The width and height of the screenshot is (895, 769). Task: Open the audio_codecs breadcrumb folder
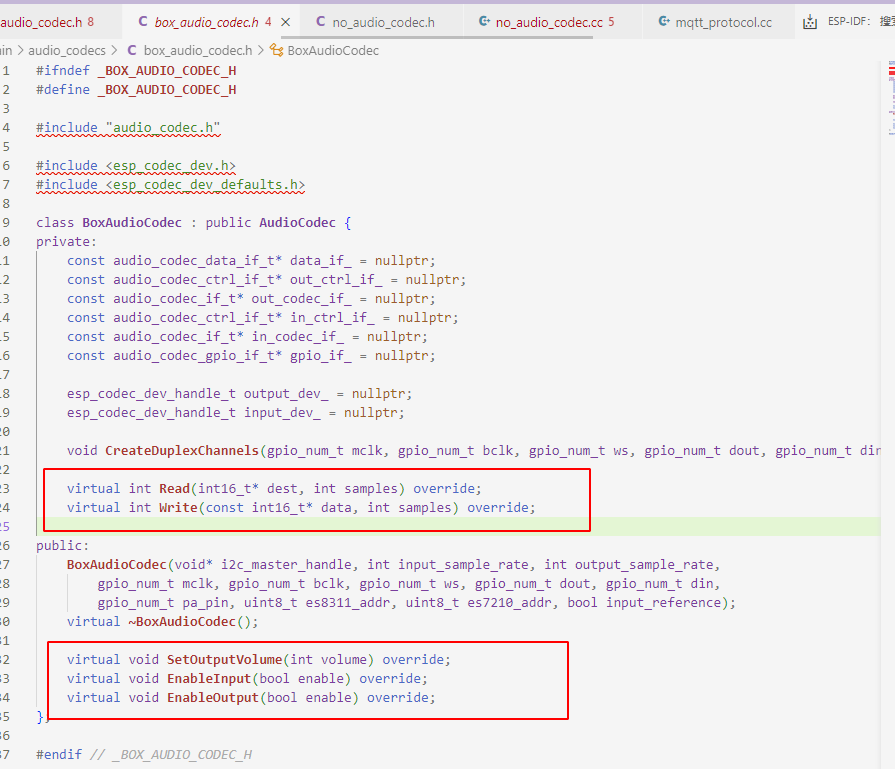(67, 50)
